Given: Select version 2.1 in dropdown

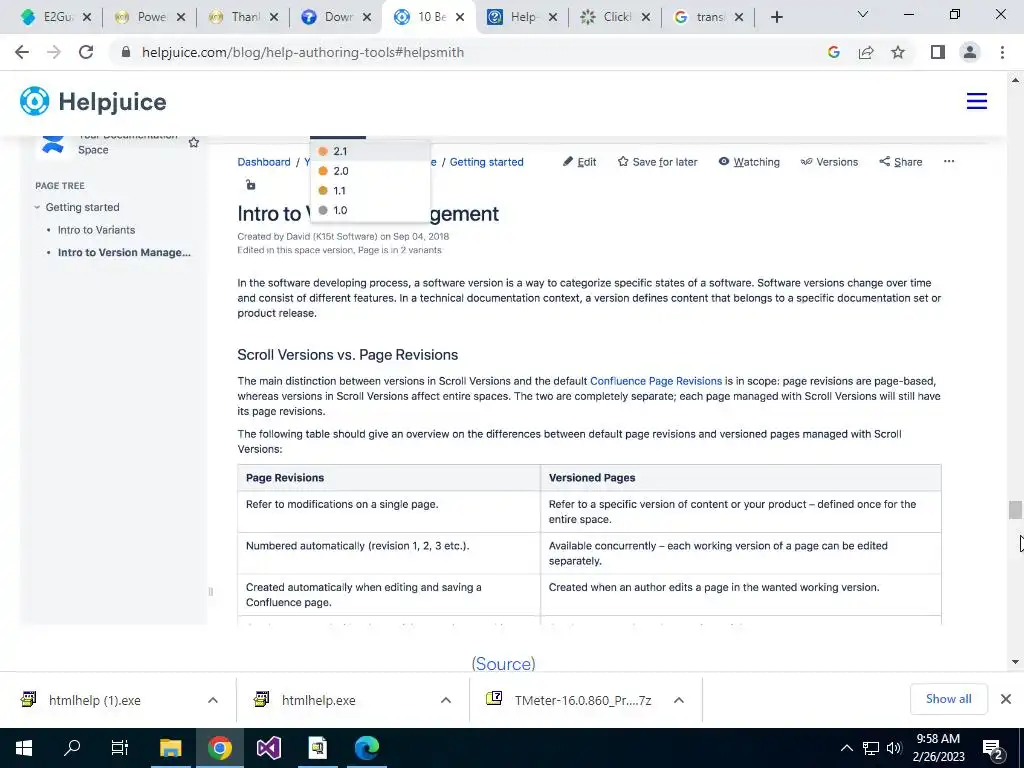Looking at the screenshot, I should 370,151.
